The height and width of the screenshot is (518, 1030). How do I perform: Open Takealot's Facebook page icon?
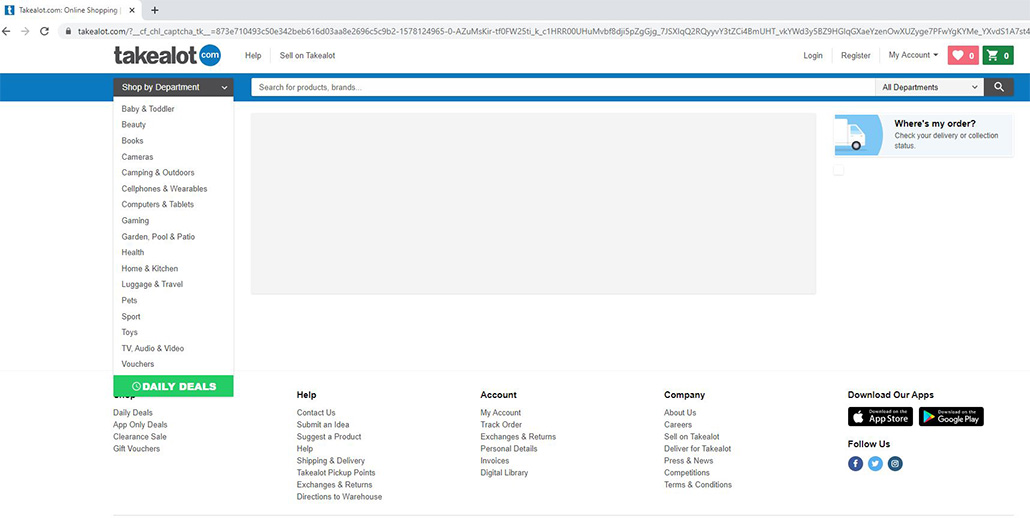855,463
